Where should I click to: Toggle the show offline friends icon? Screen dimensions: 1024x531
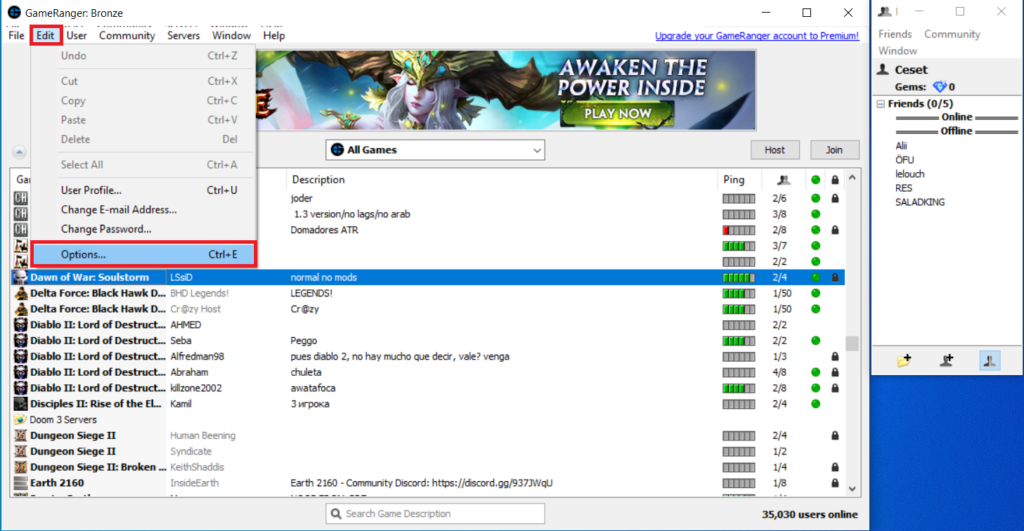[988, 361]
